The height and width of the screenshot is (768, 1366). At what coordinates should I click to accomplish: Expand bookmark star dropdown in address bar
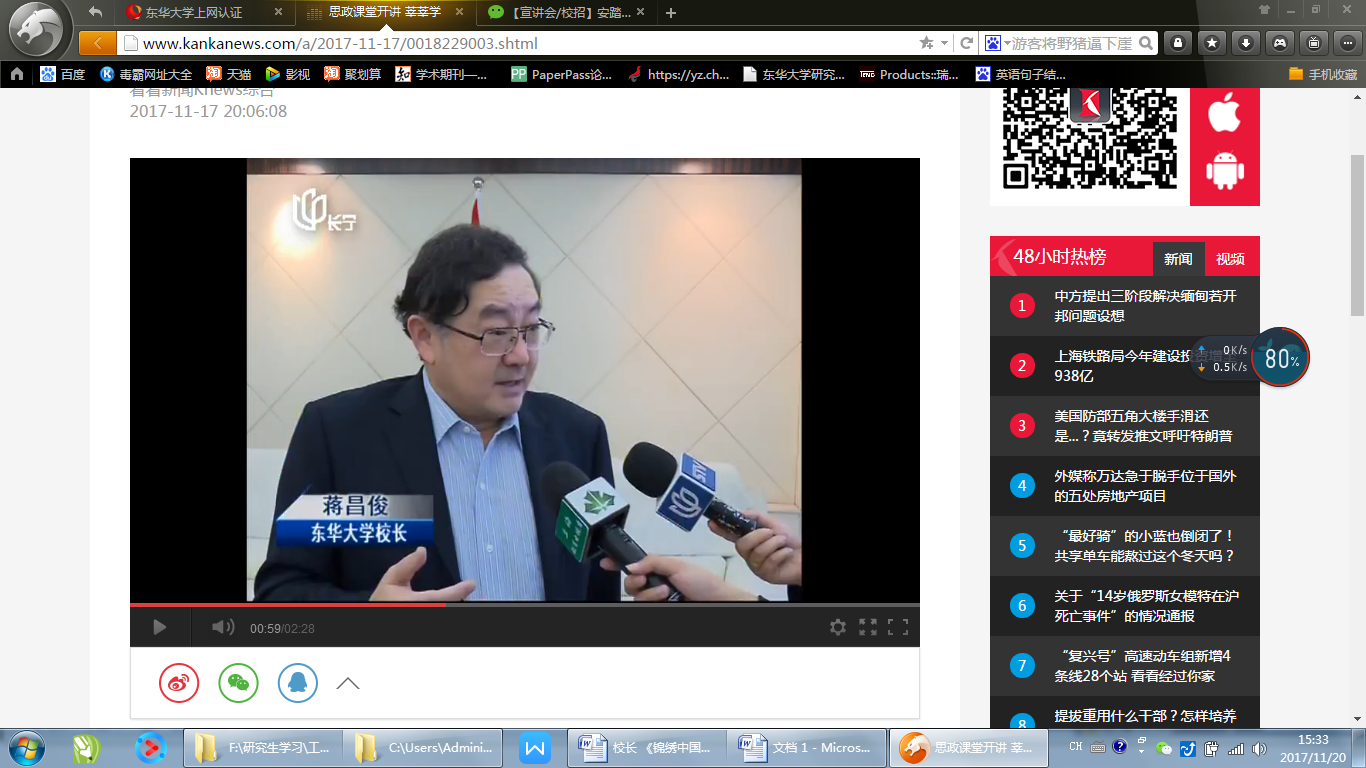(x=944, y=43)
